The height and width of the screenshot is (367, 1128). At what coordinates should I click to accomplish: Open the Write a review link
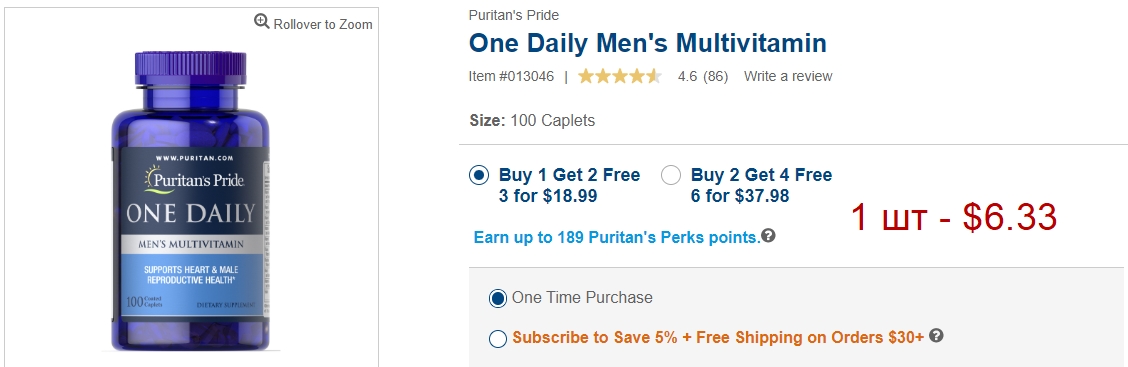(788, 76)
